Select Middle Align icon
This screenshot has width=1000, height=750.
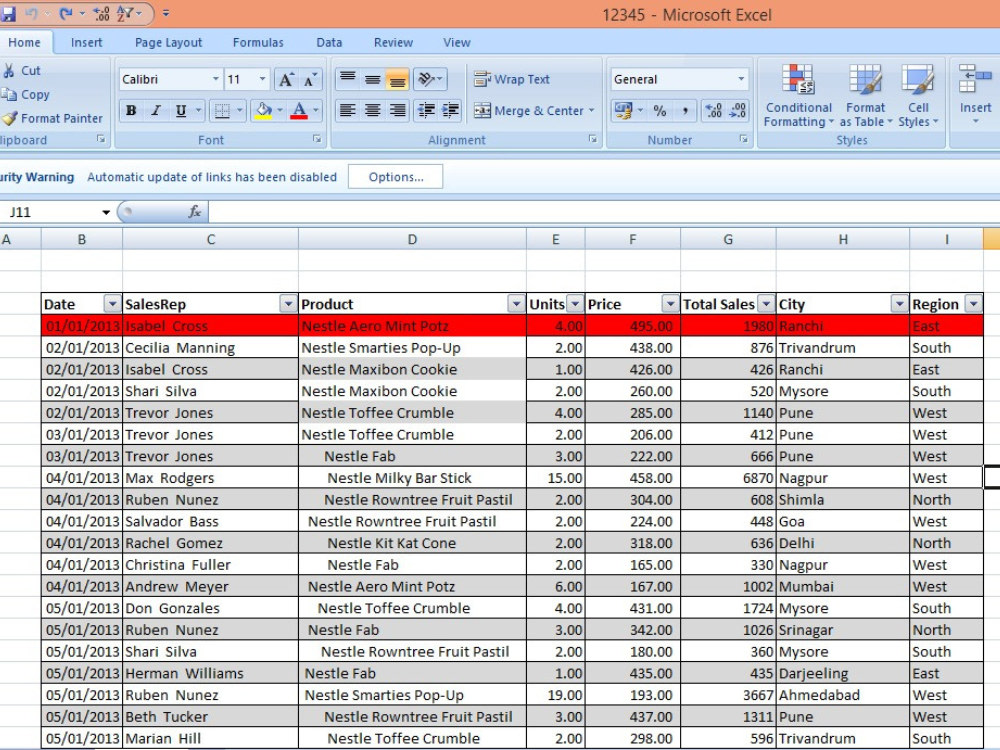372,79
